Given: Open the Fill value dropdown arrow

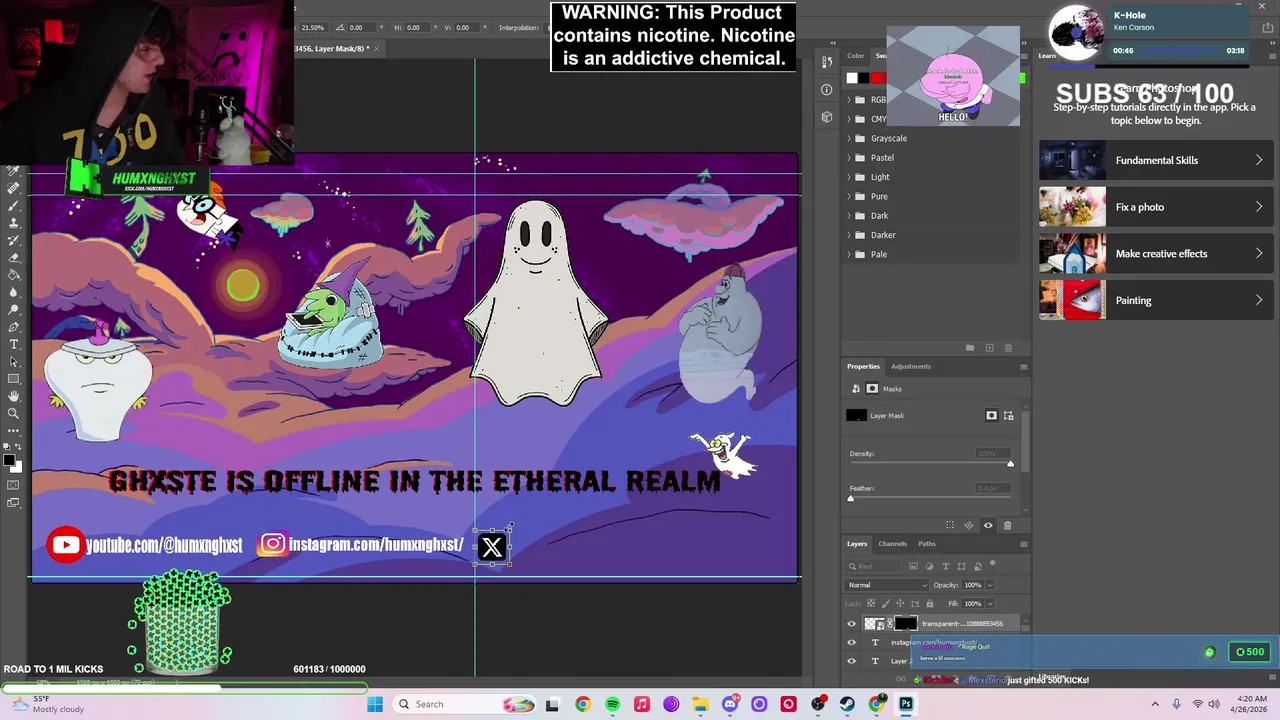Looking at the screenshot, I should 990,603.
